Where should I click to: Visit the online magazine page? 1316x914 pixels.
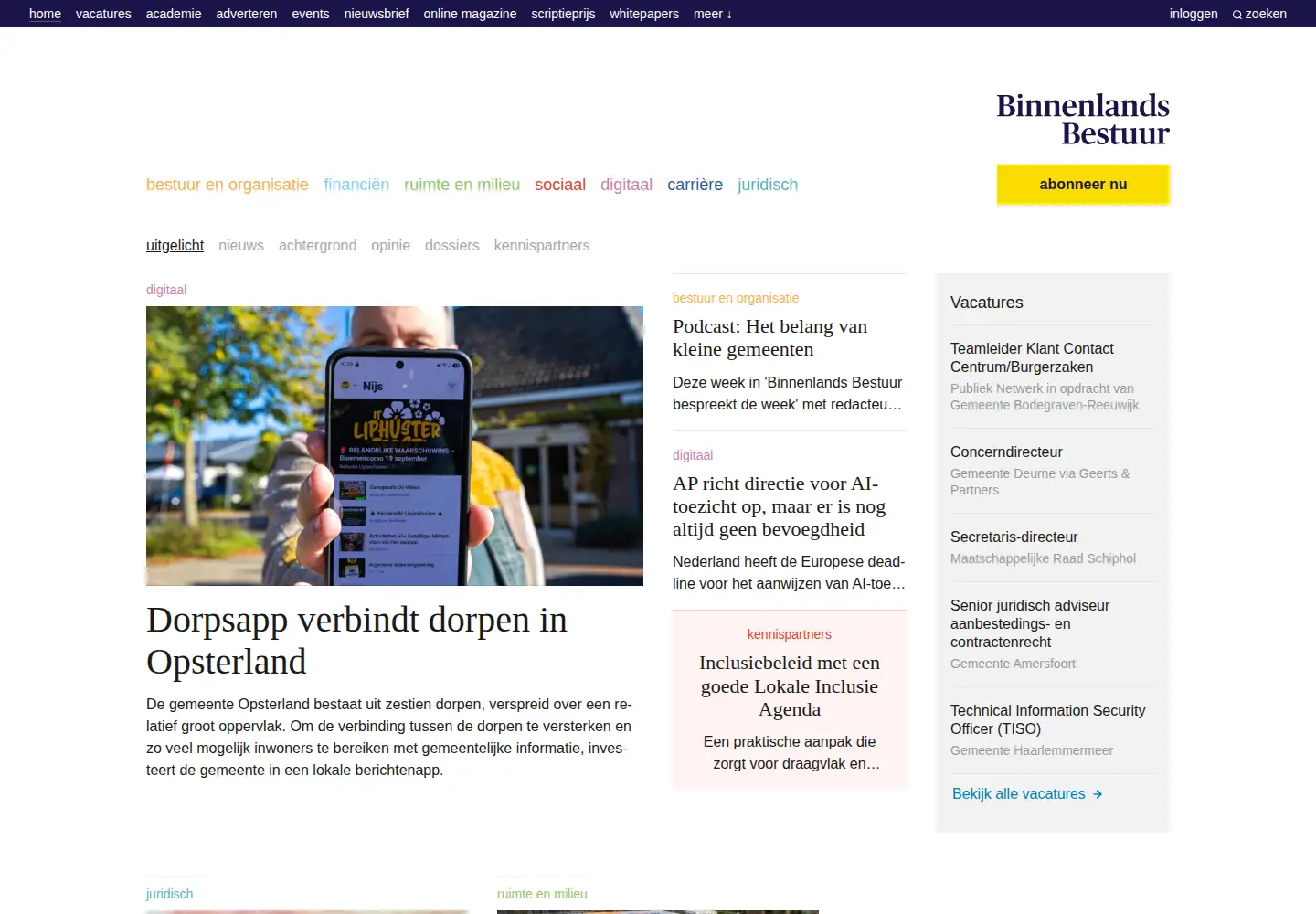point(470,14)
